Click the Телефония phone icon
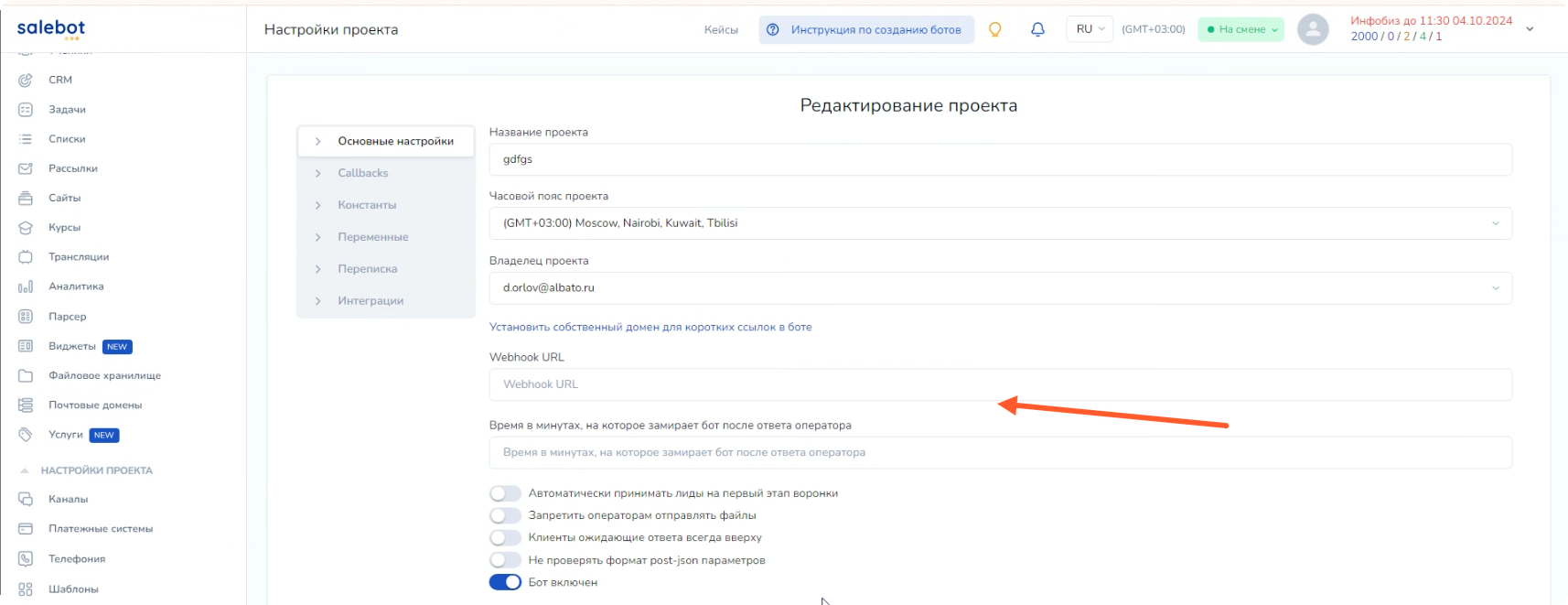Screen dimensions: 1568x605 tap(26, 558)
